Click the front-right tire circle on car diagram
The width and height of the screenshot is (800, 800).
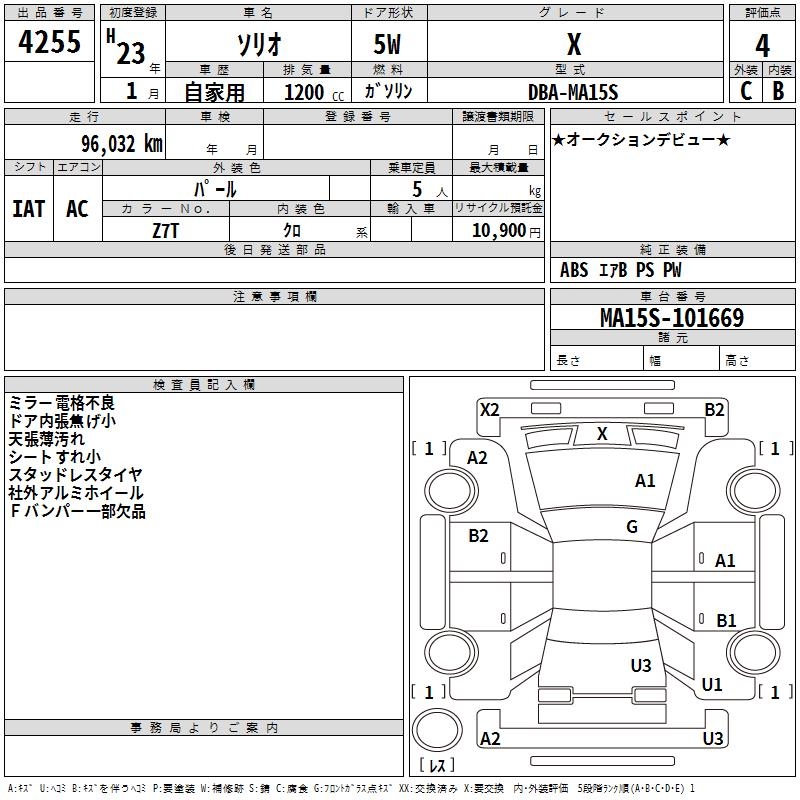point(754,491)
